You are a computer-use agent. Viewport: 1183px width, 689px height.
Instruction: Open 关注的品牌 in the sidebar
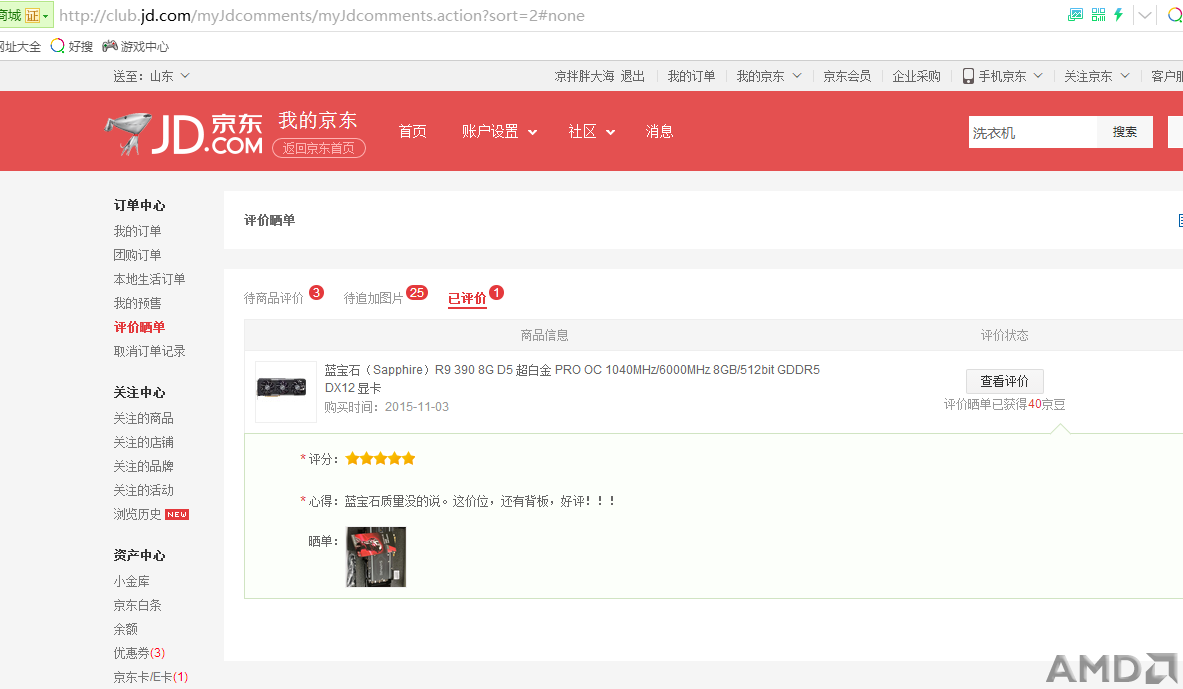pyautogui.click(x=143, y=466)
